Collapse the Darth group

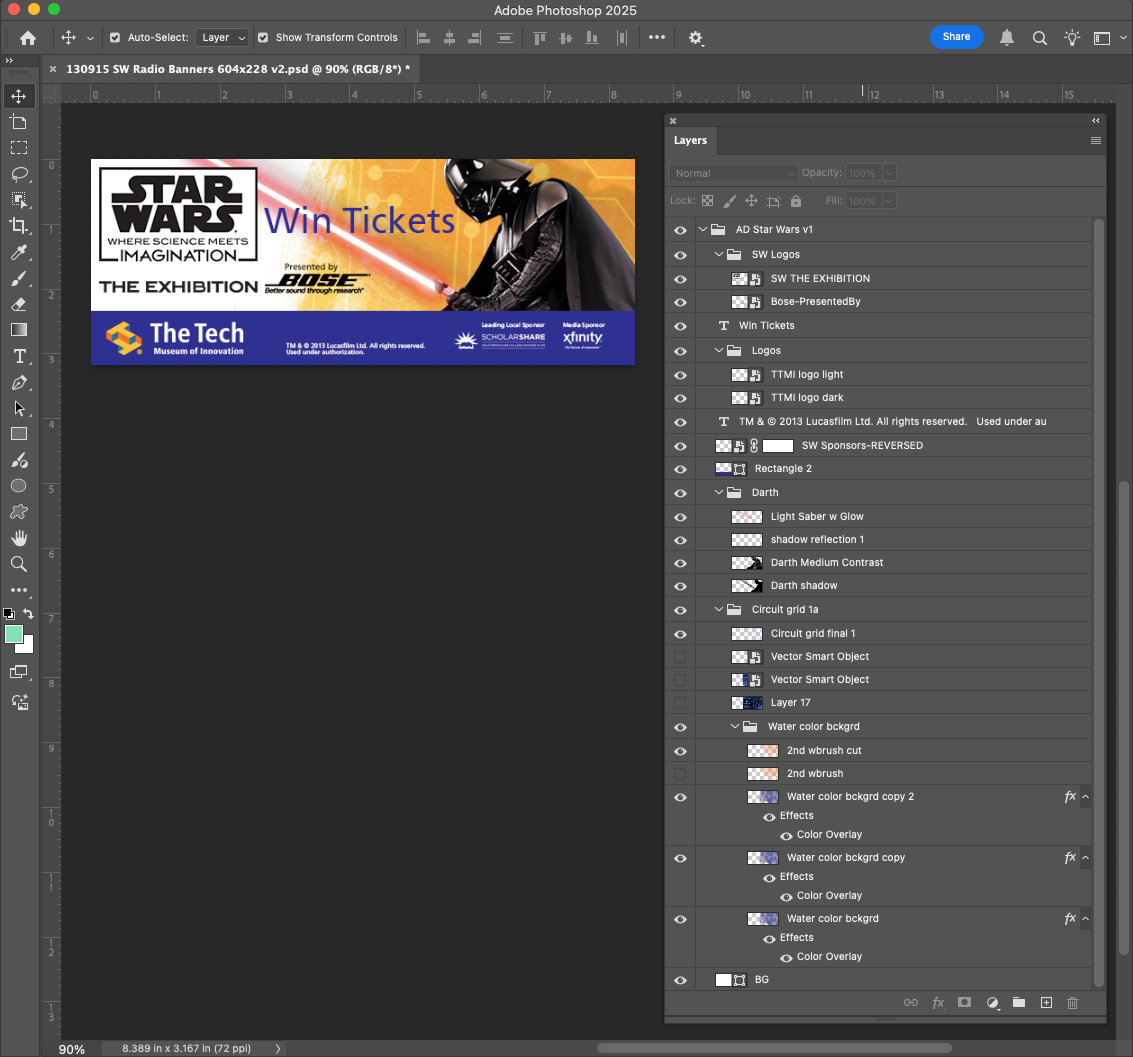click(718, 493)
